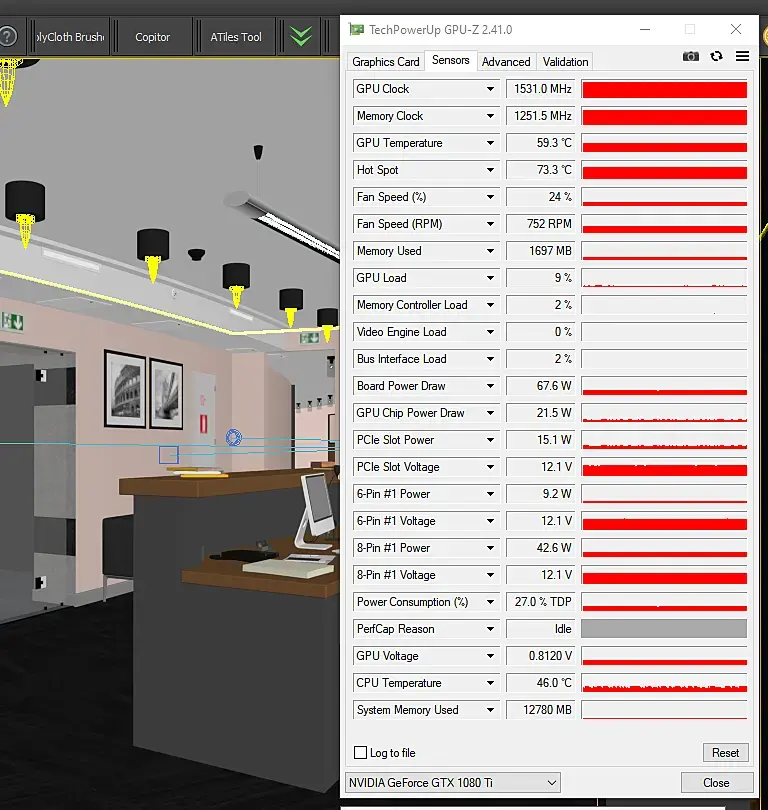Screen dimensions: 768x810
Task: Open the Board Power Draw dropdown
Action: click(490, 386)
